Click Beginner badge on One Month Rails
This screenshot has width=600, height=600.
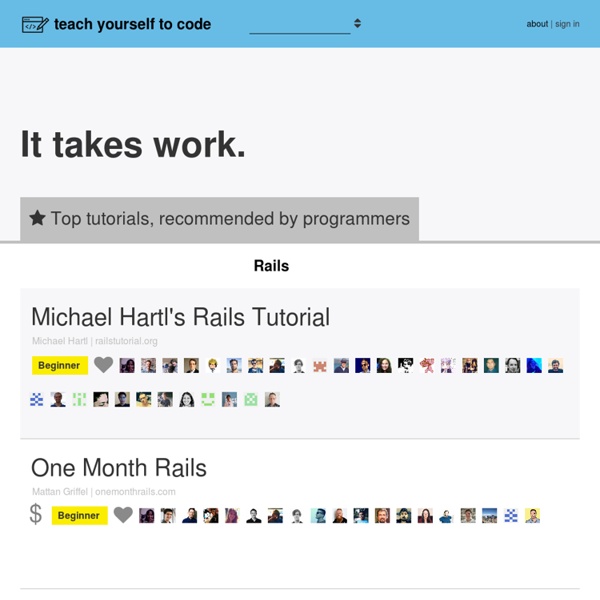(x=80, y=515)
